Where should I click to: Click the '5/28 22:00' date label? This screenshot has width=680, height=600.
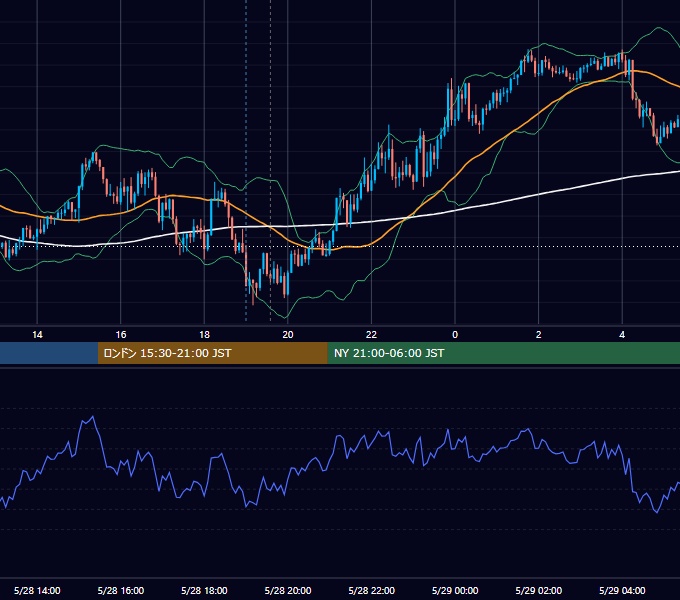click(372, 590)
